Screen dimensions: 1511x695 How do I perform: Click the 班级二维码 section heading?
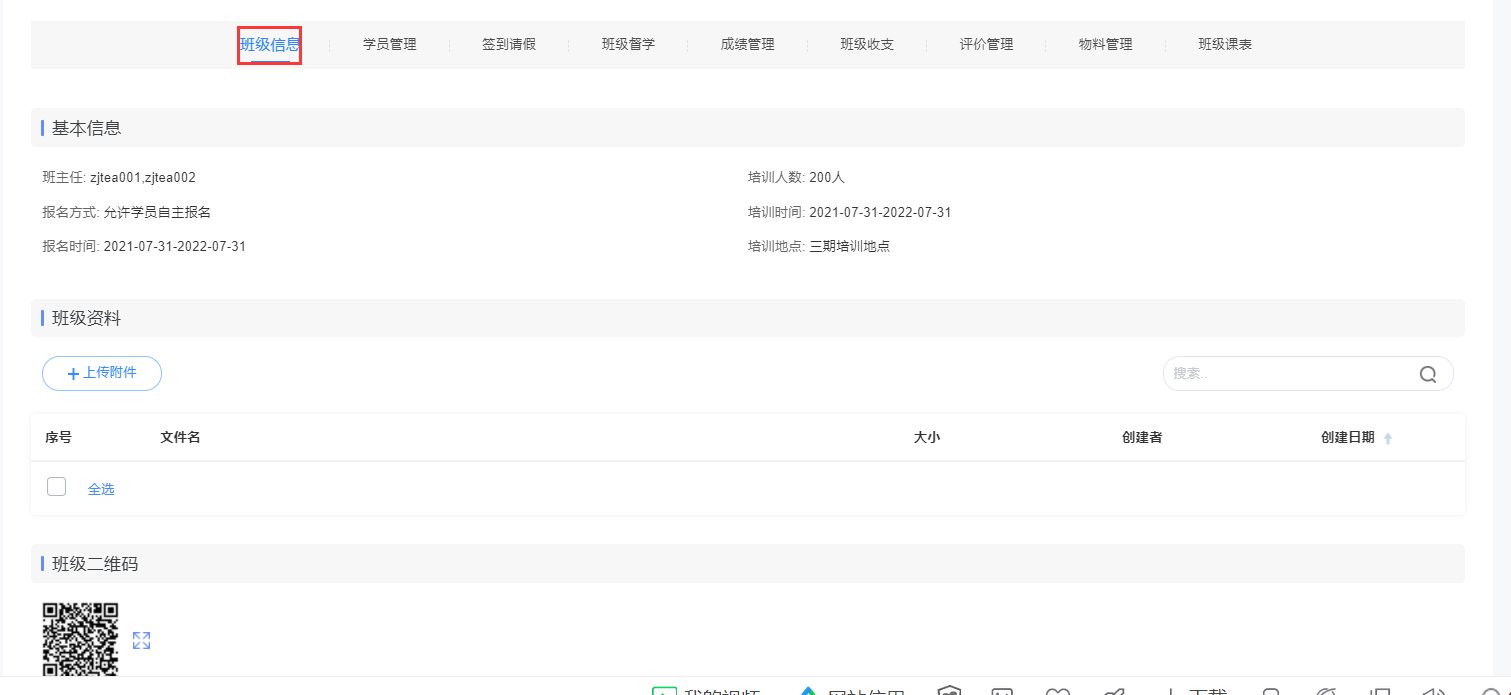click(95, 564)
